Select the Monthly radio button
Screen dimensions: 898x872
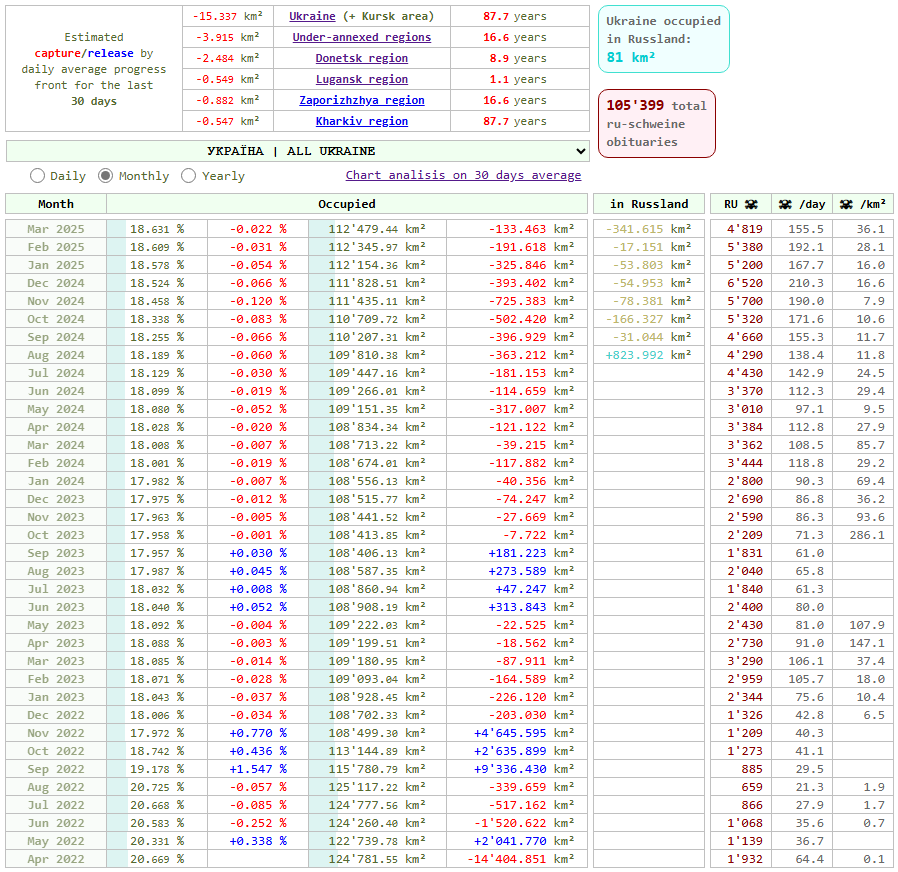click(105, 176)
